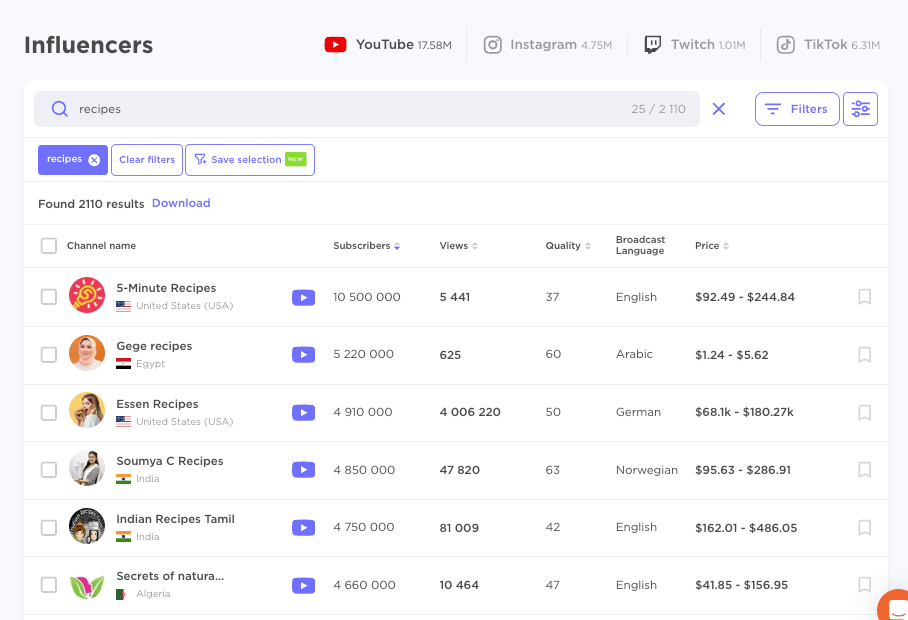This screenshot has width=908, height=620.
Task: Bookmark the Essen Recipes channel
Action: point(865,412)
